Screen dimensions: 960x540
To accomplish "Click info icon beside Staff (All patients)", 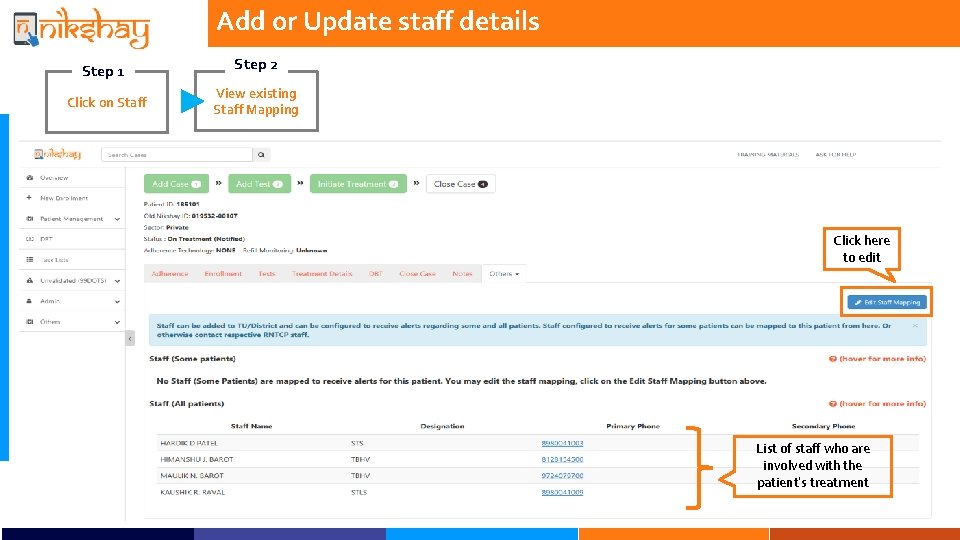I will pyautogui.click(x=833, y=404).
